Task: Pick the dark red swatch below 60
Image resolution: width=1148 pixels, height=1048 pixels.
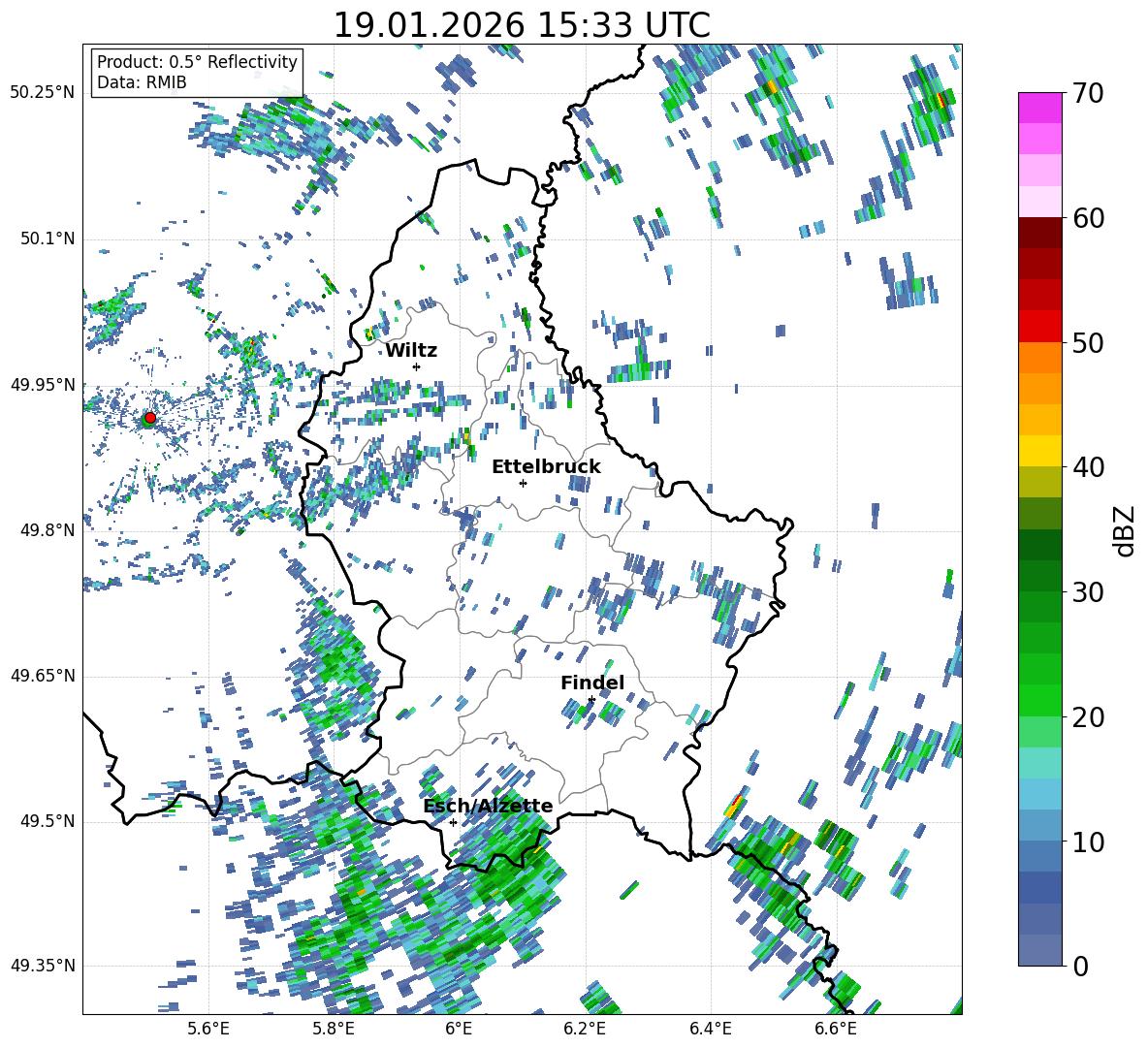Action: tap(1039, 233)
